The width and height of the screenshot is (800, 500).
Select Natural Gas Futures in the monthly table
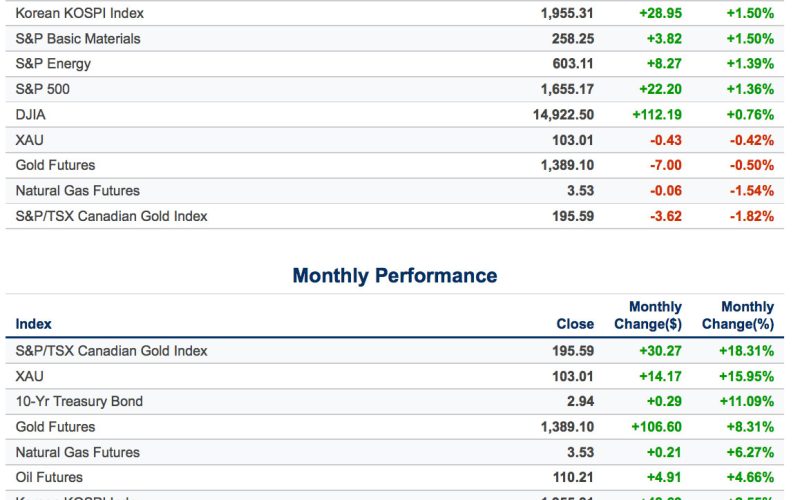(x=78, y=452)
